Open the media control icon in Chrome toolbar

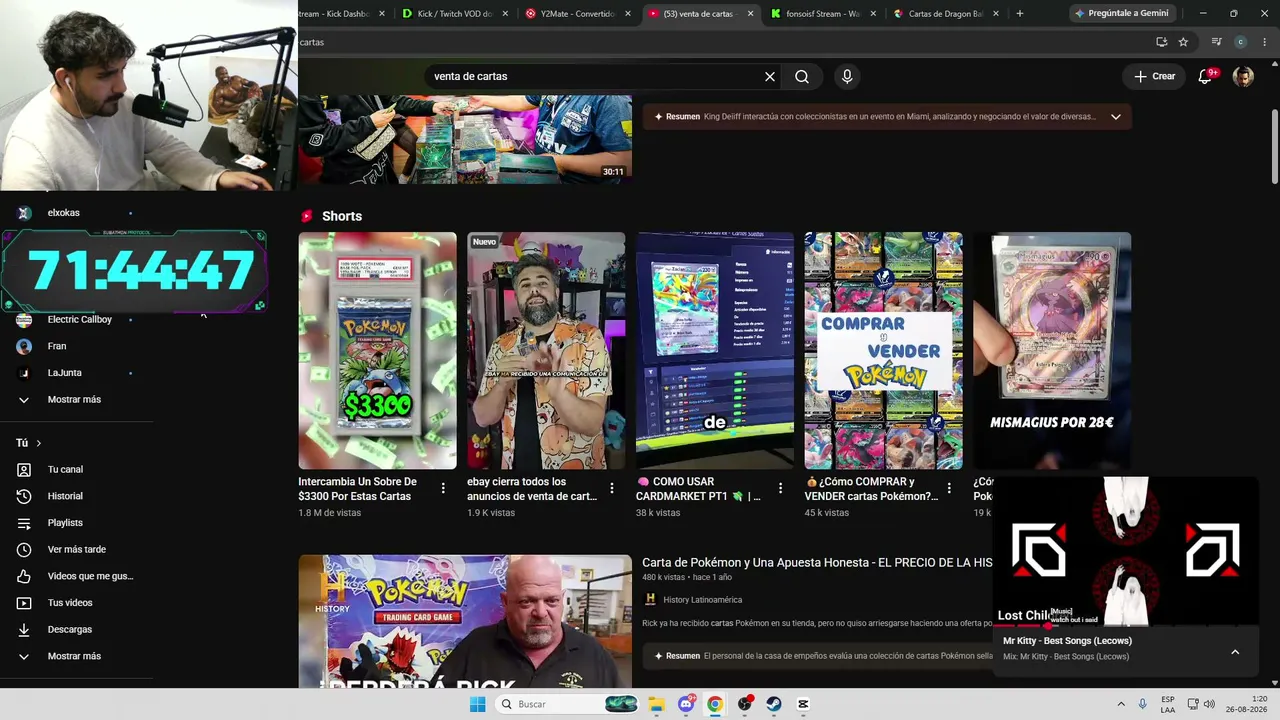pos(1216,42)
